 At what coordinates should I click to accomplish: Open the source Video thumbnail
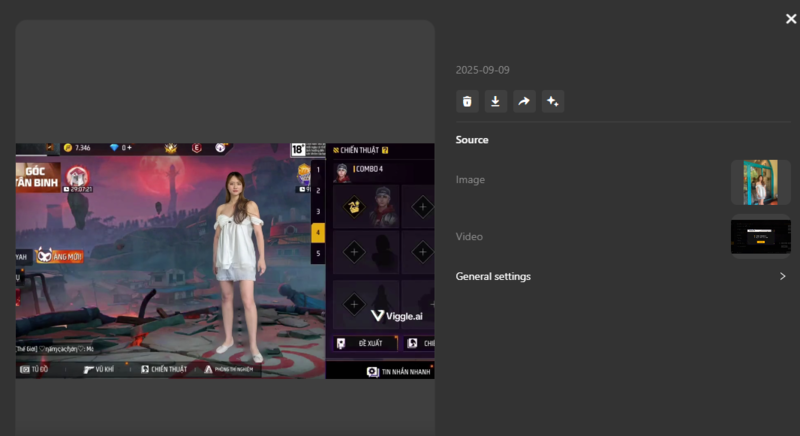(761, 237)
